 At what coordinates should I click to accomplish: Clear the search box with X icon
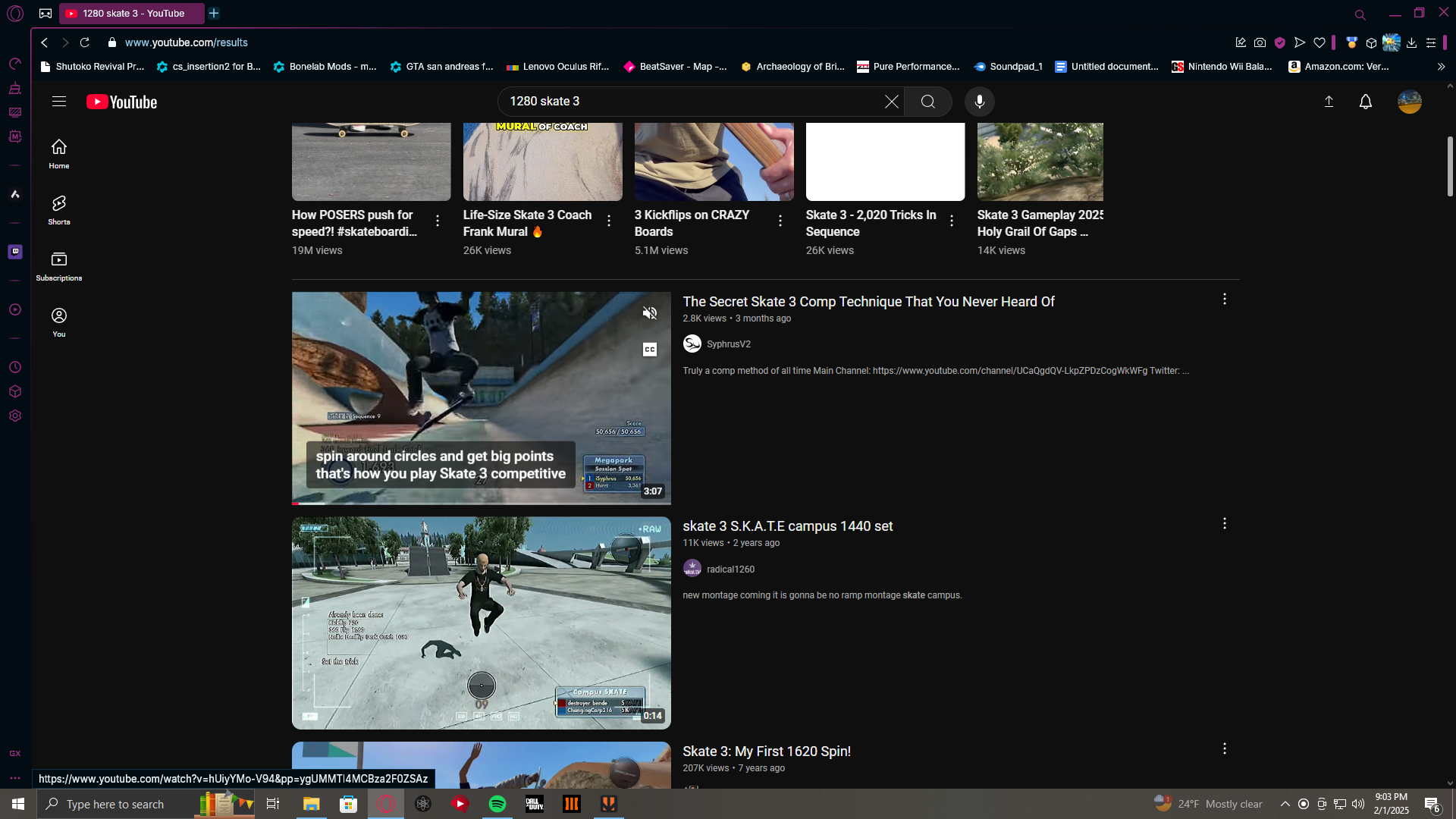(x=891, y=102)
